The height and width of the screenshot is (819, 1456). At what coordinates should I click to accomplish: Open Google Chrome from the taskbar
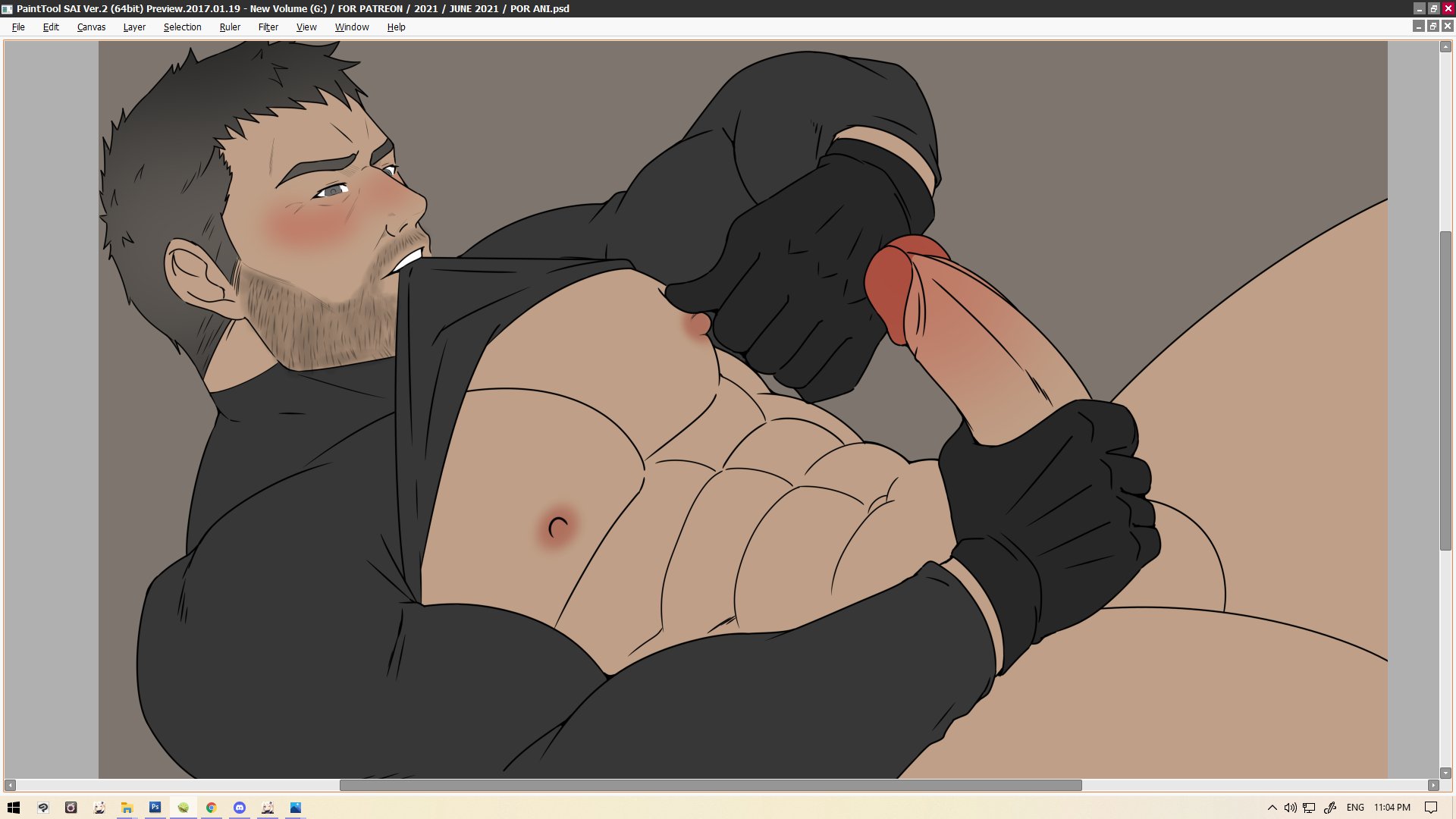212,808
